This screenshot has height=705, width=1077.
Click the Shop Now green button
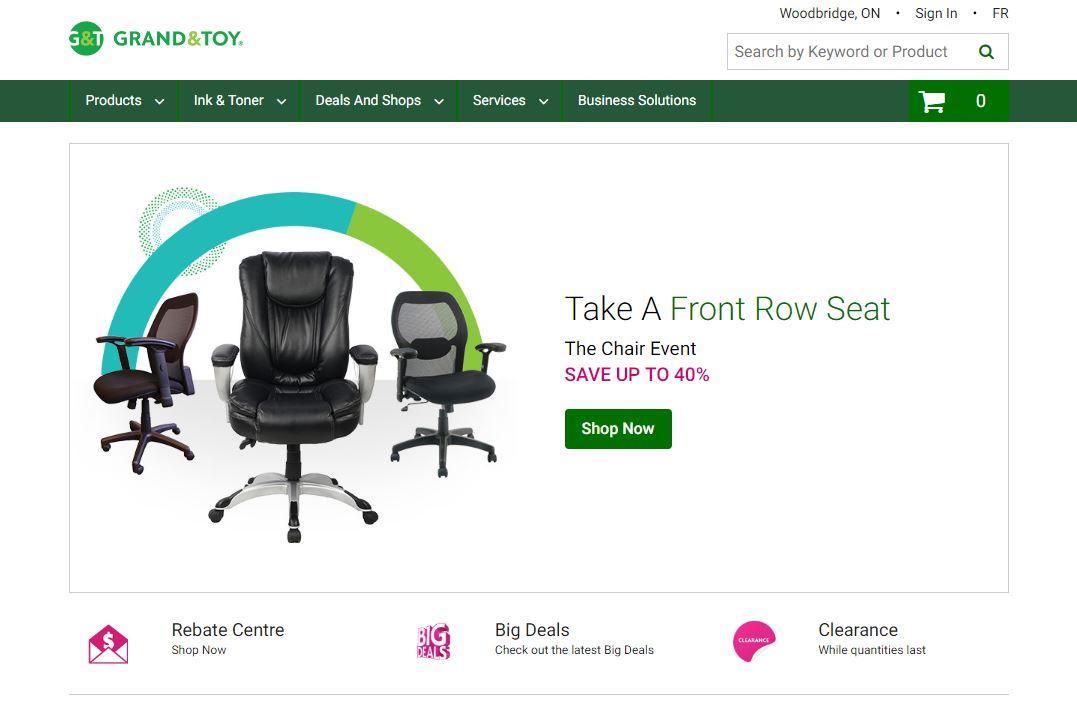pos(618,429)
